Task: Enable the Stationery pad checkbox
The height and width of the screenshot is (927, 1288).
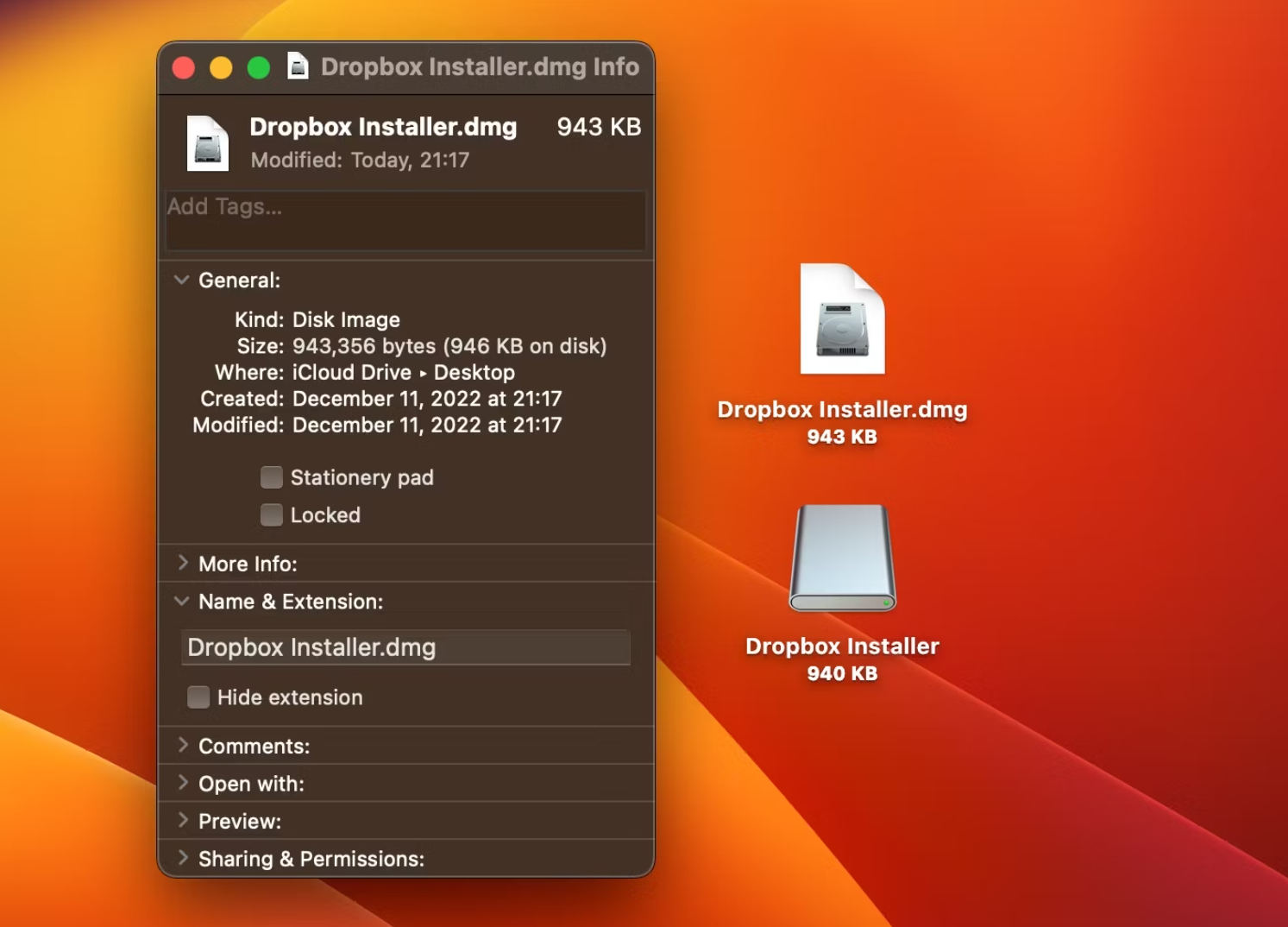Action: [x=272, y=477]
